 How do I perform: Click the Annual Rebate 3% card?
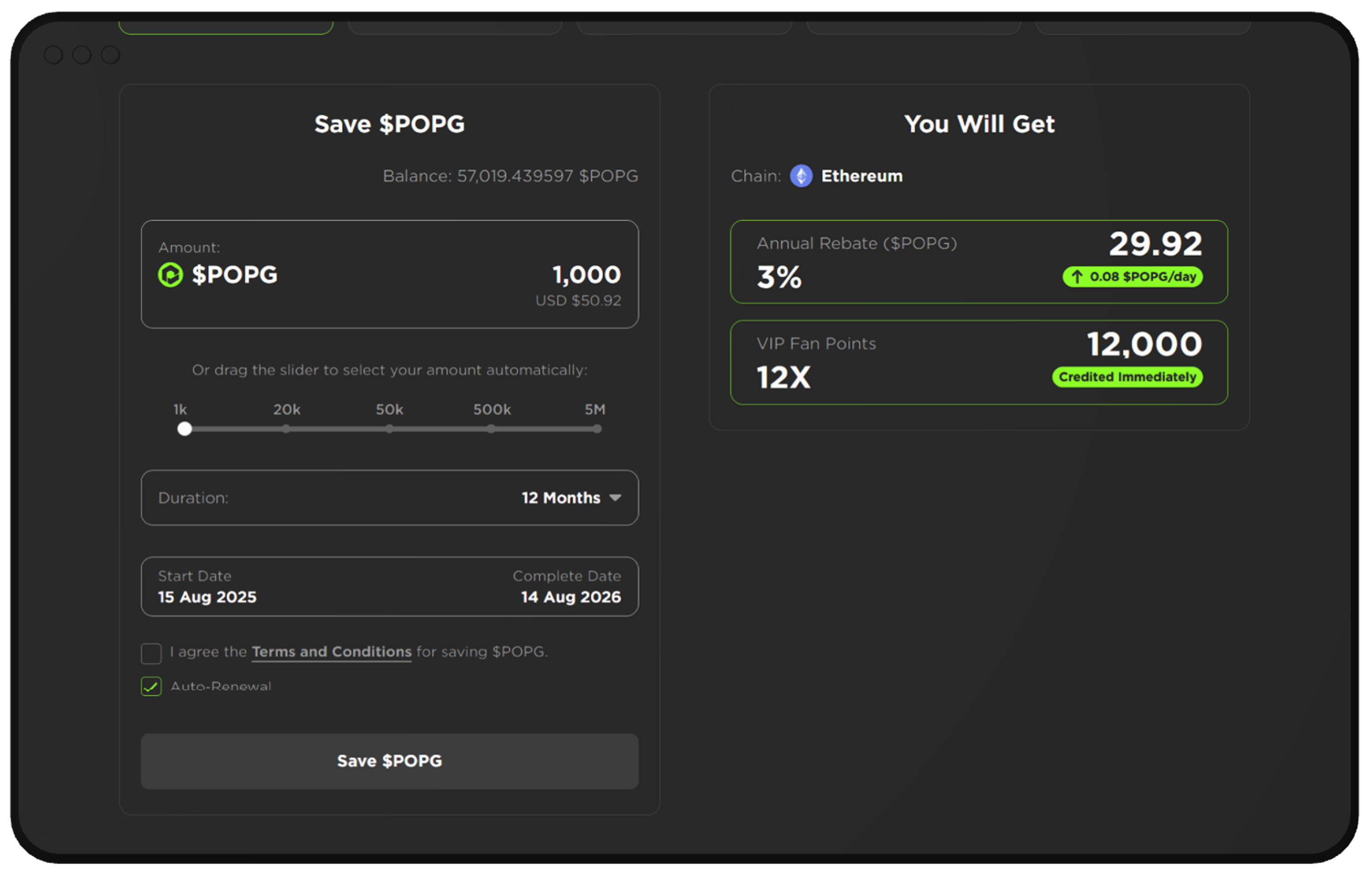pos(979,261)
